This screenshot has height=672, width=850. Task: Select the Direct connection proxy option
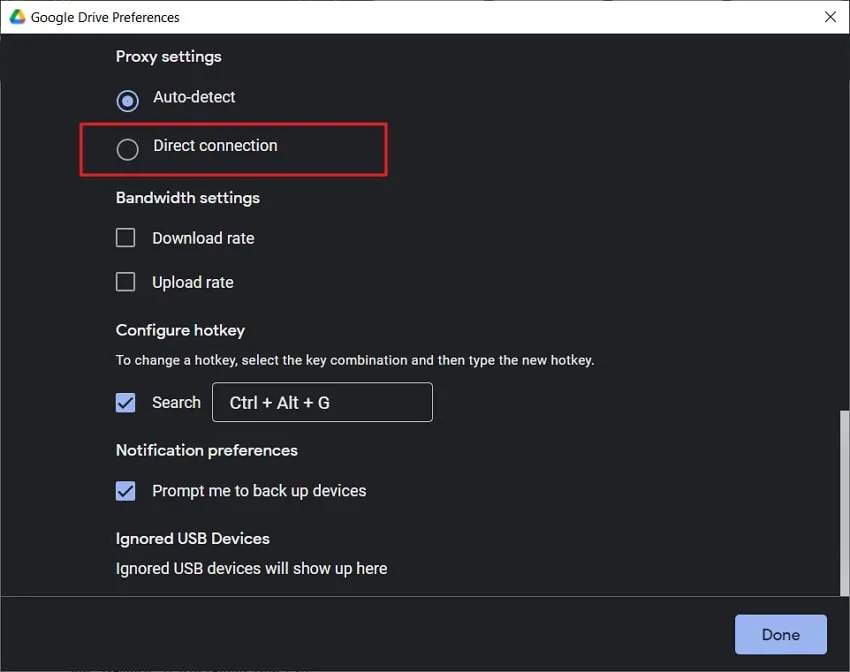click(x=127, y=148)
